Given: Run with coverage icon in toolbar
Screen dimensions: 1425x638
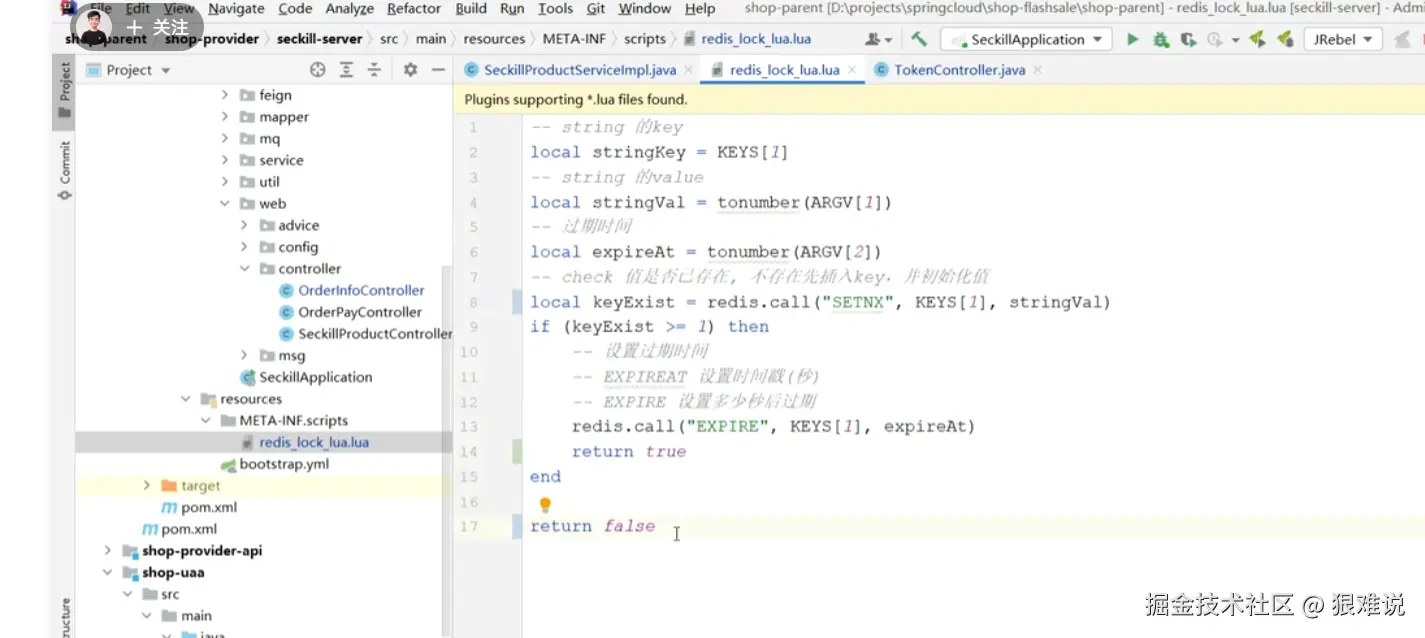Looking at the screenshot, I should pyautogui.click(x=1188, y=40).
